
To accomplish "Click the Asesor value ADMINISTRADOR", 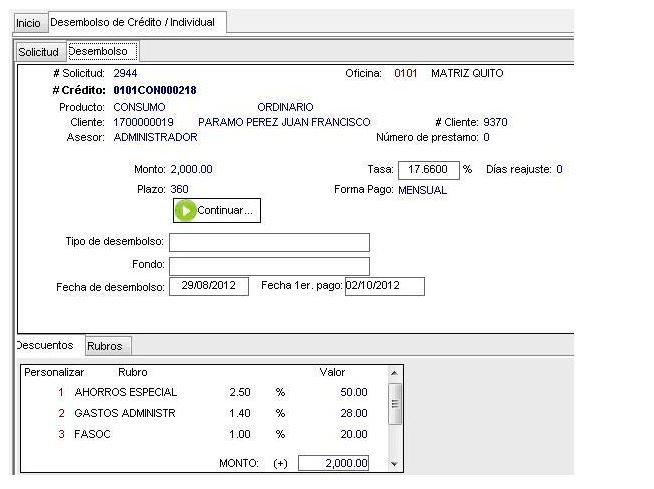I will tap(156, 137).
